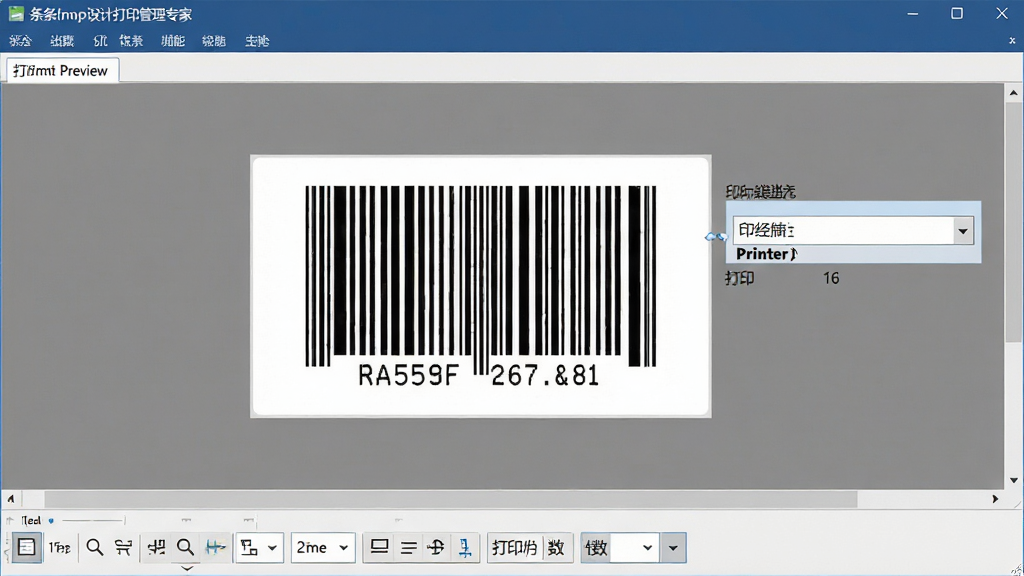The height and width of the screenshot is (576, 1024).
Task: Click the standalone dropdown arrow button after the '徵' combo box
Action: click(x=673, y=547)
